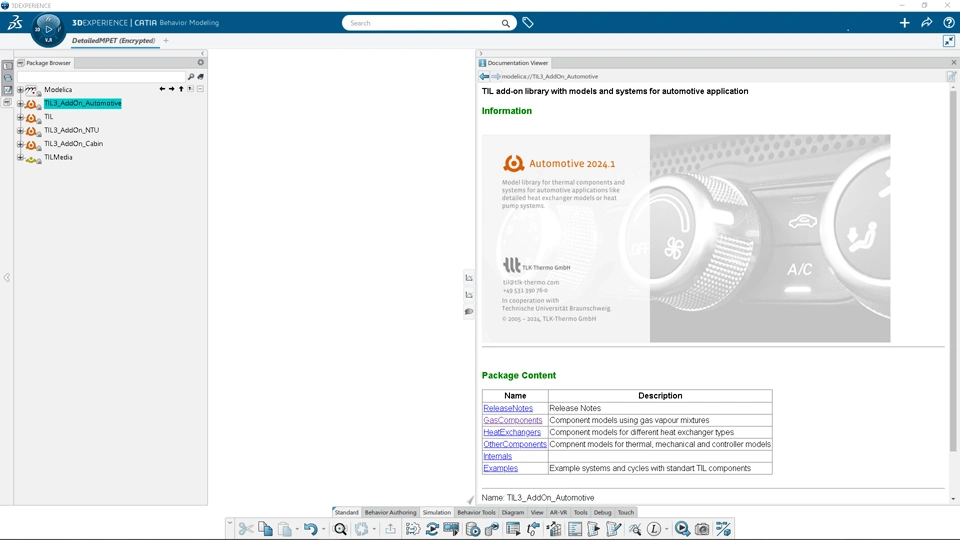The width and height of the screenshot is (960, 540).
Task: Open the Paste options dropdown arrow
Action: click(x=297, y=529)
